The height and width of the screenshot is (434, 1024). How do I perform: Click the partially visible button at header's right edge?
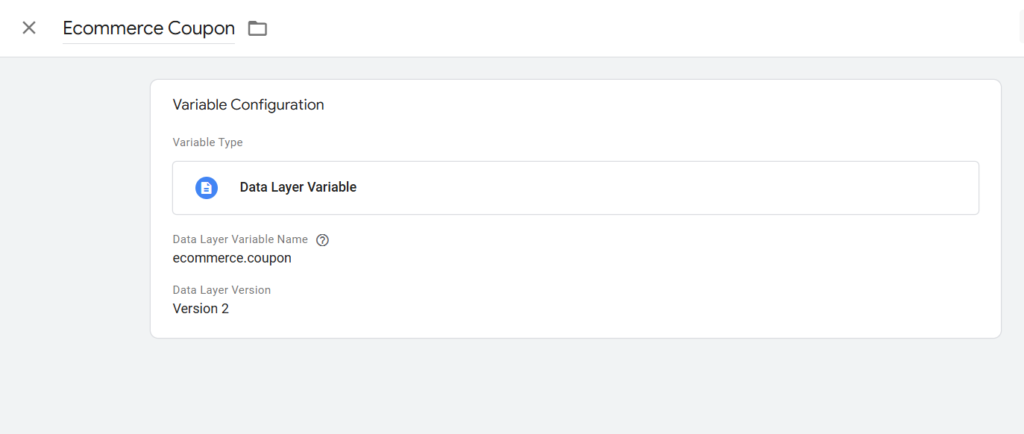1021,28
